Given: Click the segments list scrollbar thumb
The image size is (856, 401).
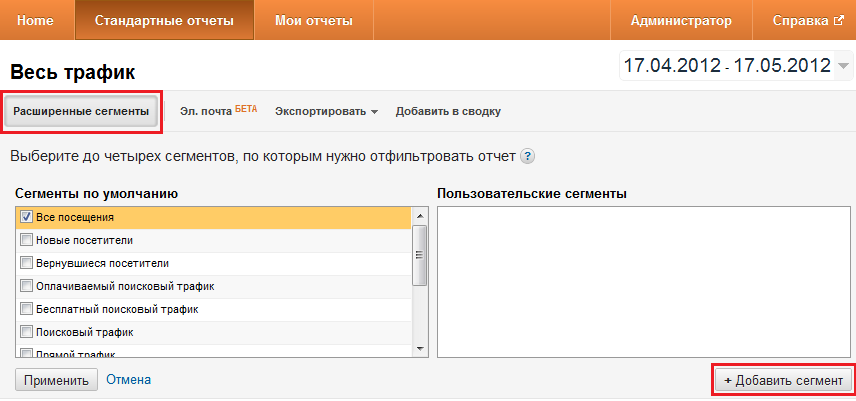Looking at the screenshot, I should click(x=420, y=255).
